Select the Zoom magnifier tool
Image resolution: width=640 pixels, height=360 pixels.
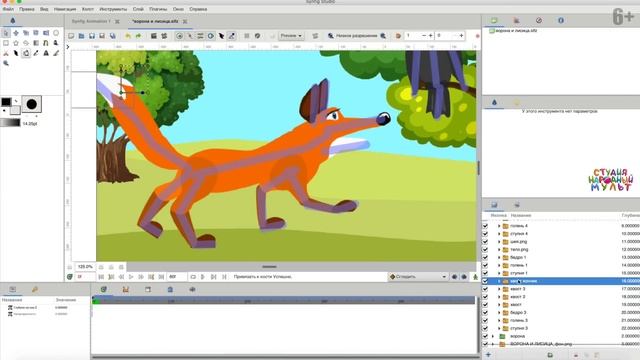click(x=6, y=63)
